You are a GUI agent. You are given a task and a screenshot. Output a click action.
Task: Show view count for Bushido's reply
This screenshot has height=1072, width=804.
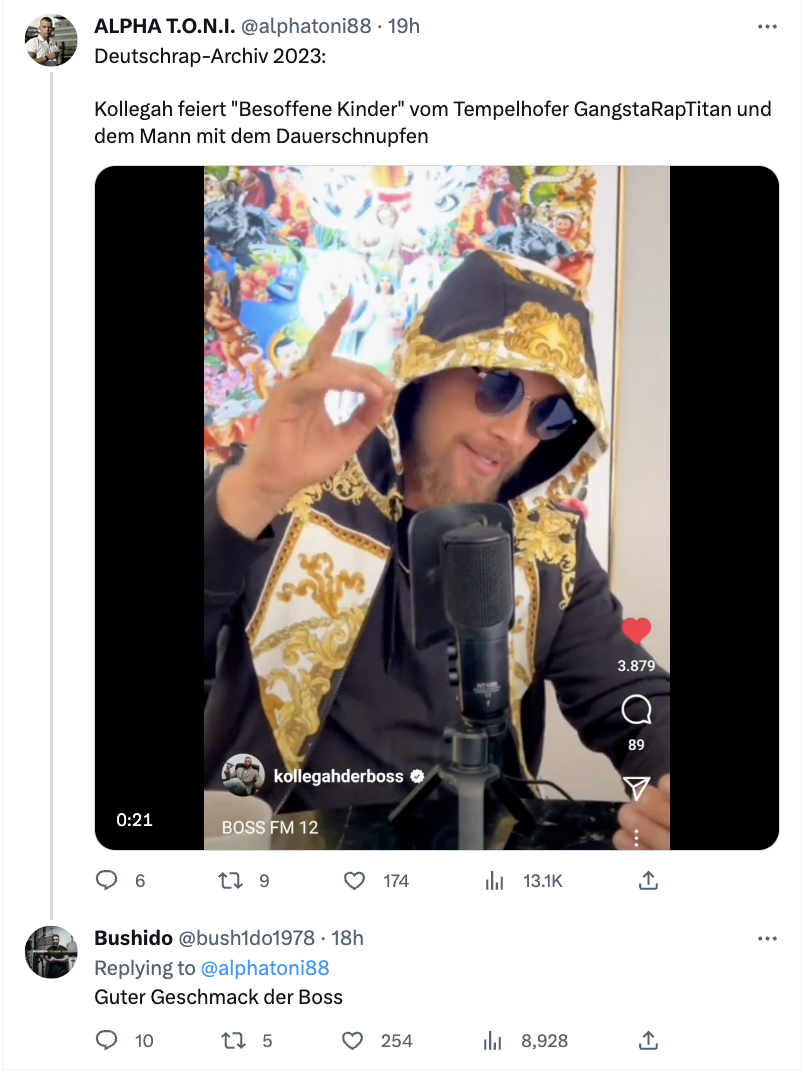[x=494, y=1041]
